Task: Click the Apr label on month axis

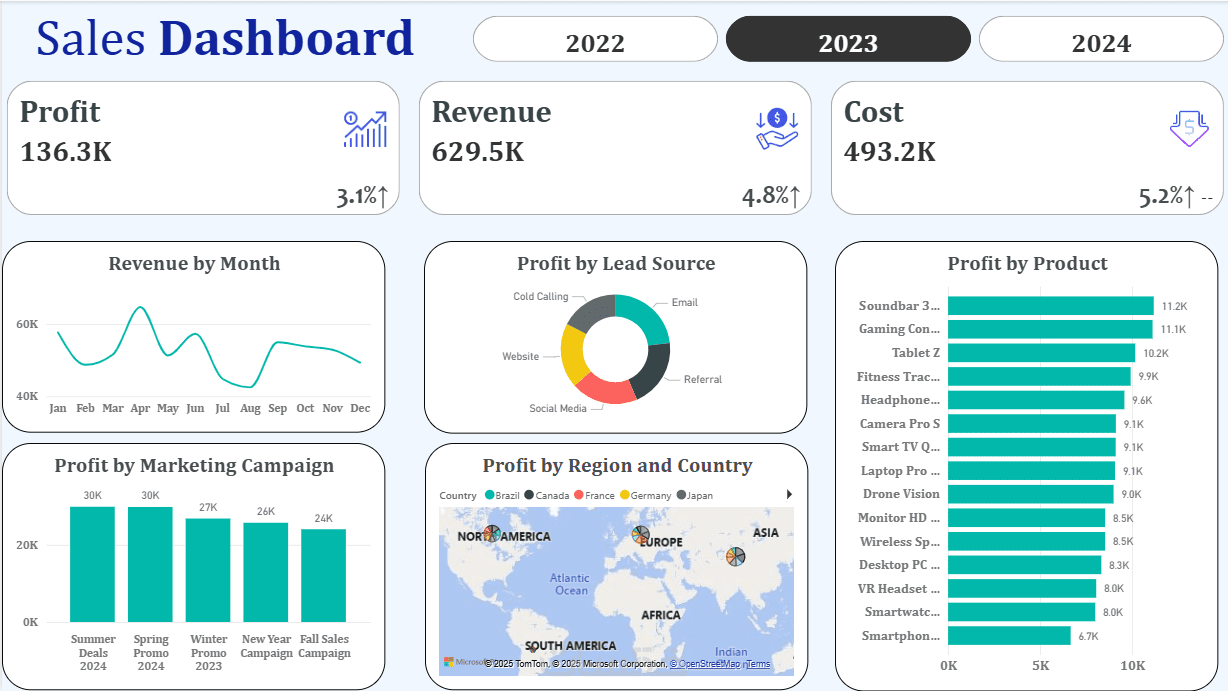Action: pos(140,408)
